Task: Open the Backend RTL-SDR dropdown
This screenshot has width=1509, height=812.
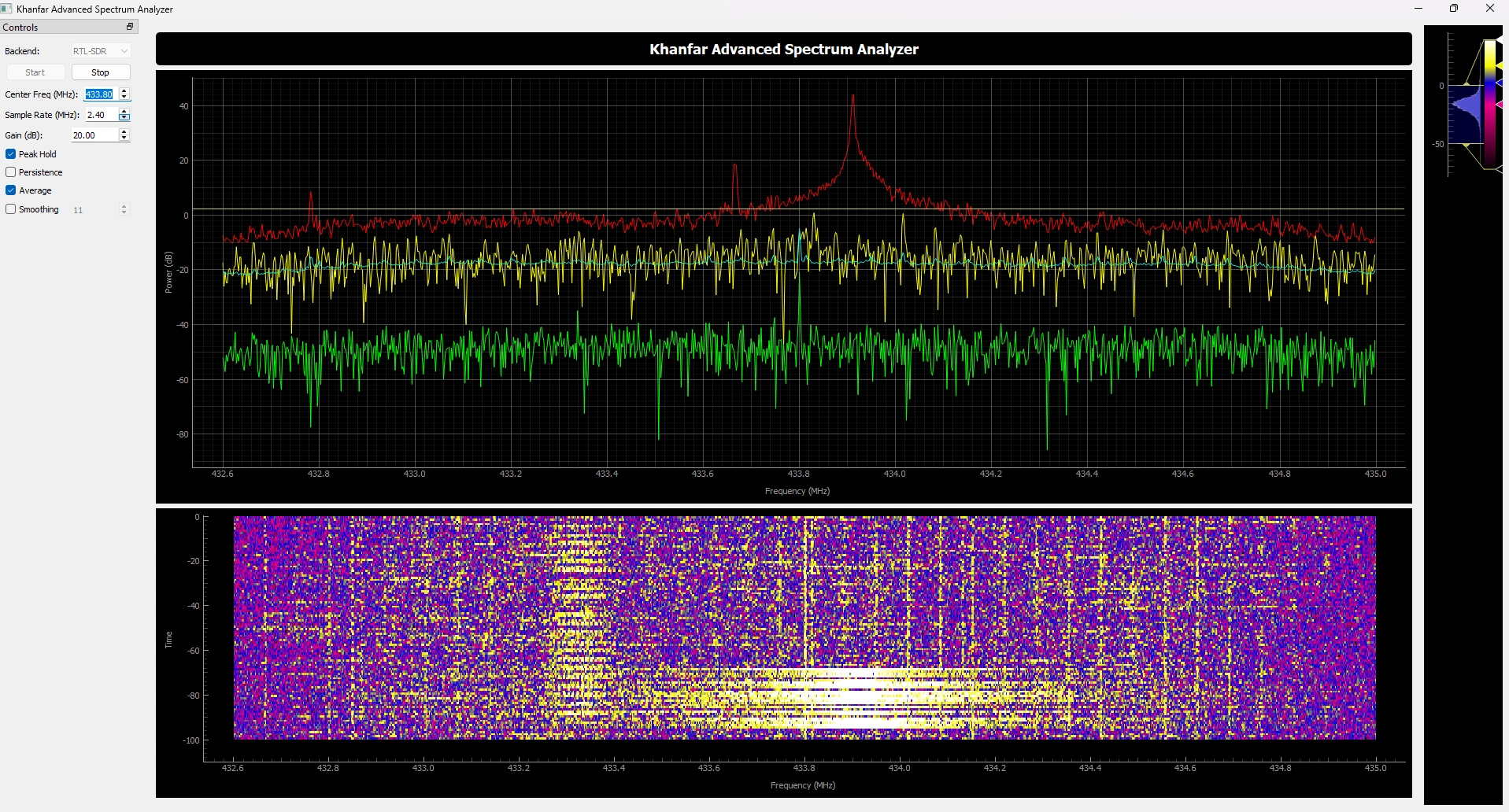Action: (x=101, y=51)
